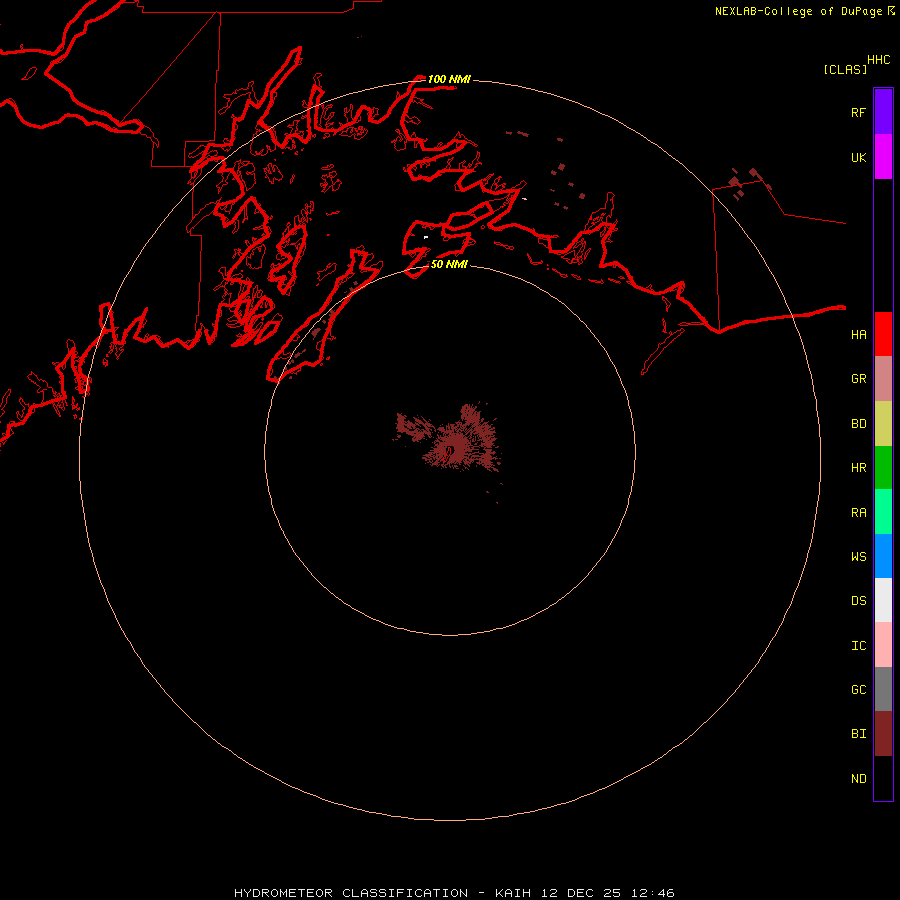Screen dimensions: 900x900
Task: Click the 50 NMI range ring label
Action: [449, 264]
